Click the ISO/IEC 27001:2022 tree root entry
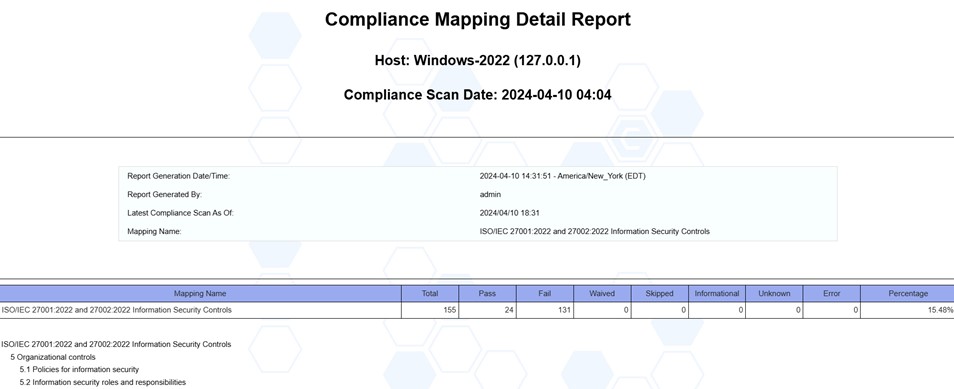 click(116, 345)
